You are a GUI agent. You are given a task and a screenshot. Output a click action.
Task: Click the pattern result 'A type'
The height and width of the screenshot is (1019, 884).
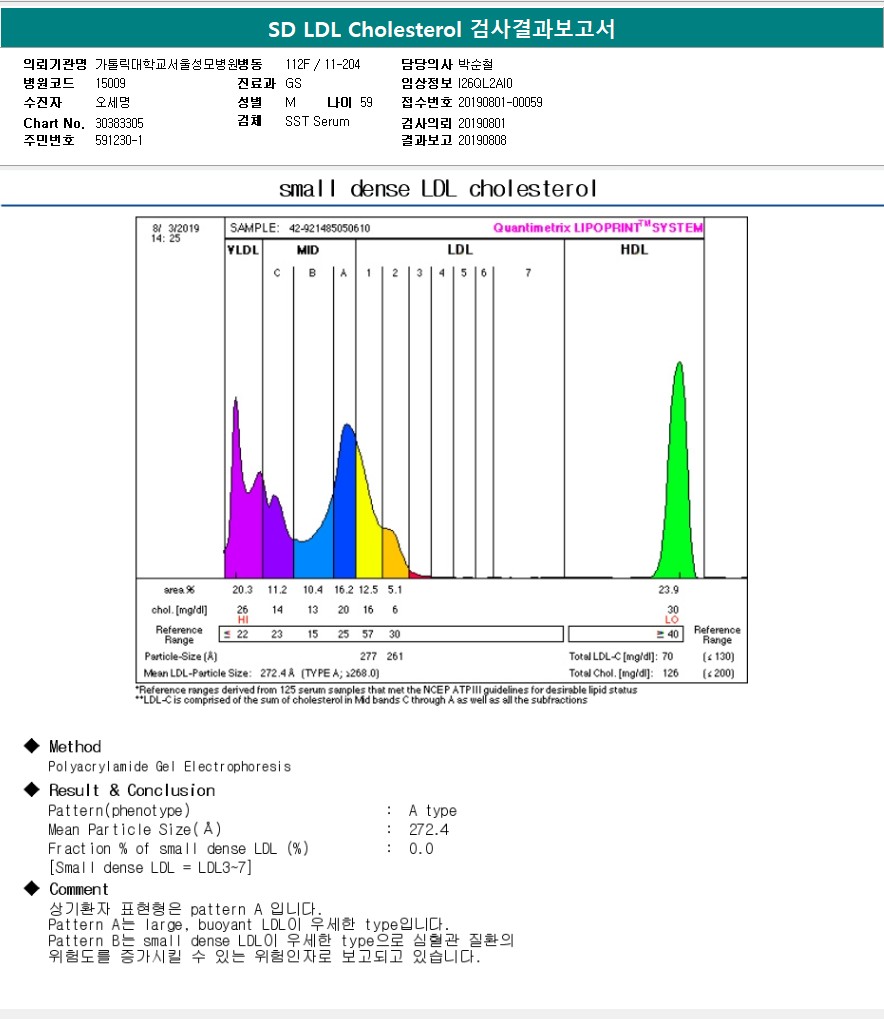pyautogui.click(x=432, y=810)
